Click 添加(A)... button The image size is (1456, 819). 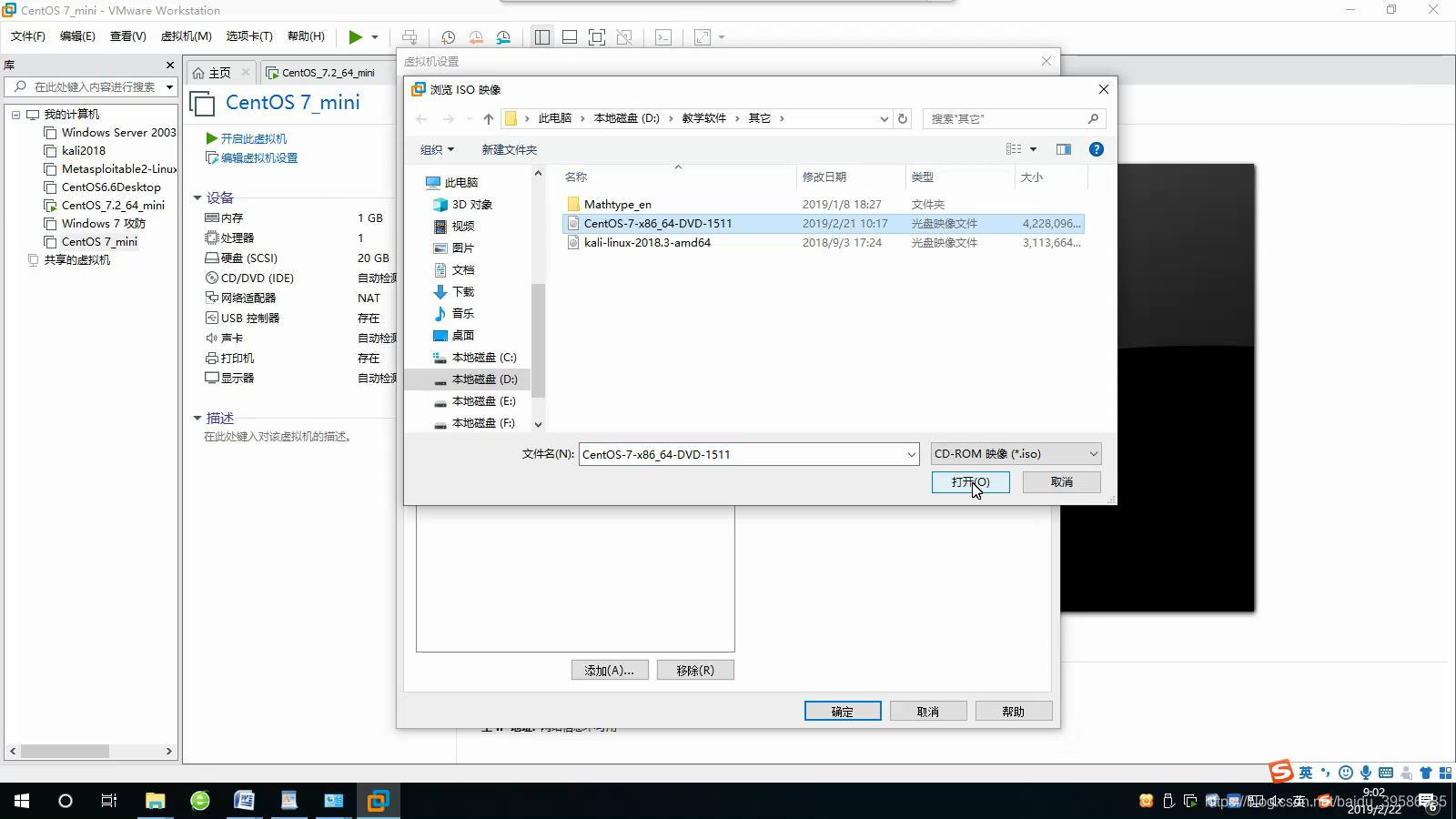pyautogui.click(x=610, y=671)
